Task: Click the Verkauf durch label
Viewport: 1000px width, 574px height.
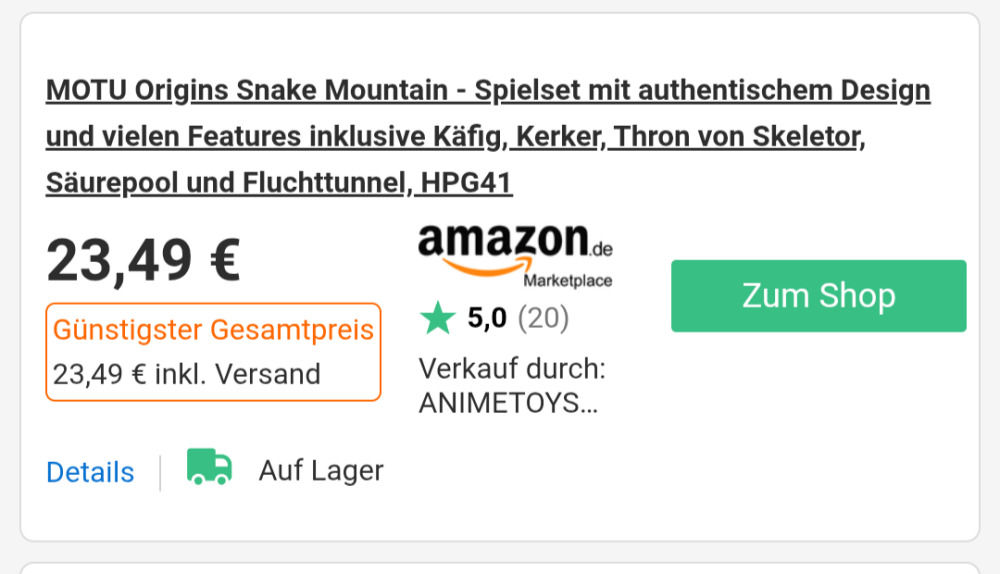Action: [x=511, y=369]
